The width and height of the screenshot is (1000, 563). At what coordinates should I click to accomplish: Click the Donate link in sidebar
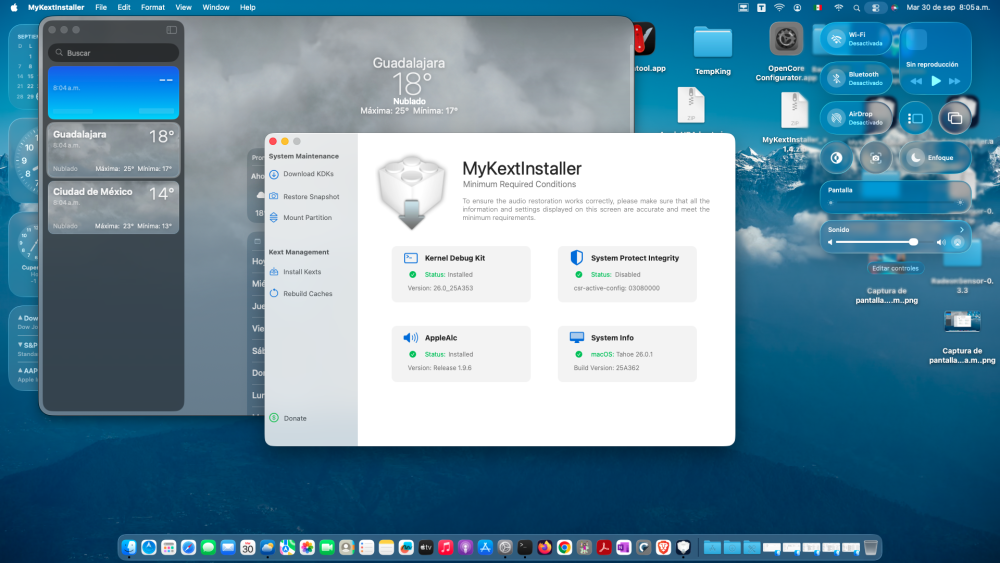[x=288, y=418]
